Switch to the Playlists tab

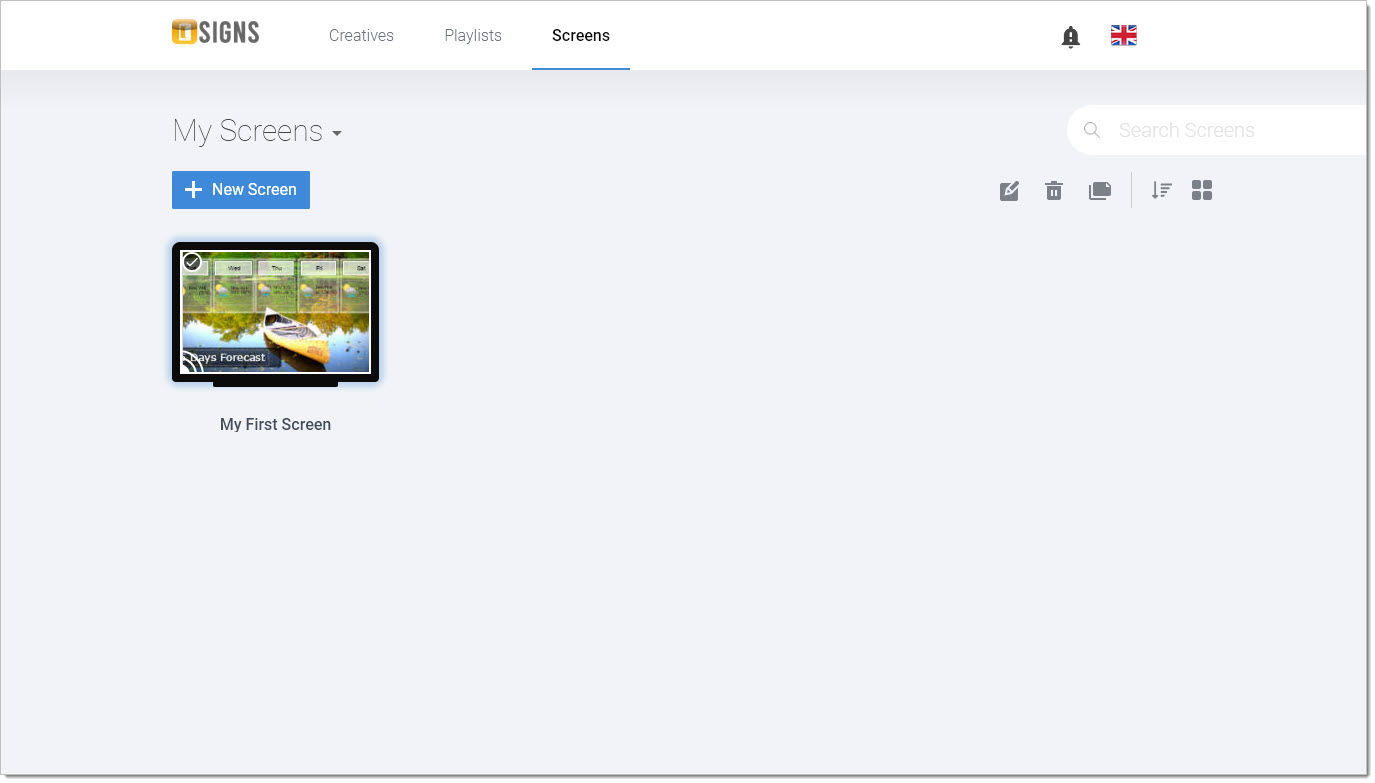pyautogui.click(x=473, y=36)
